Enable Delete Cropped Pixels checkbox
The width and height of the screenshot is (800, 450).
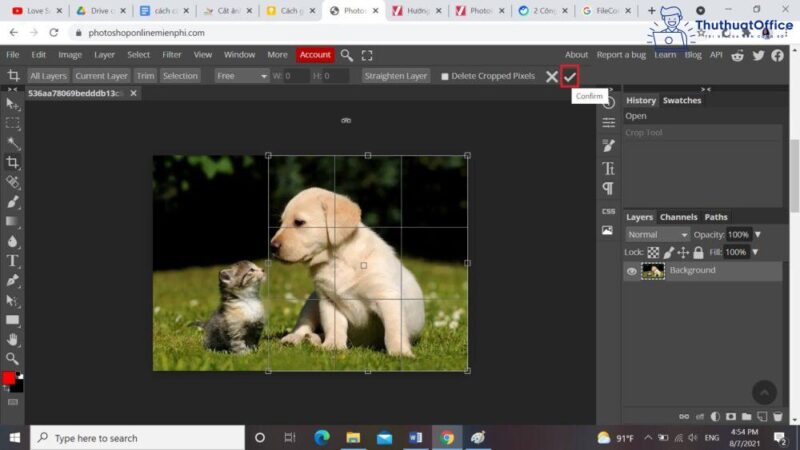point(445,77)
